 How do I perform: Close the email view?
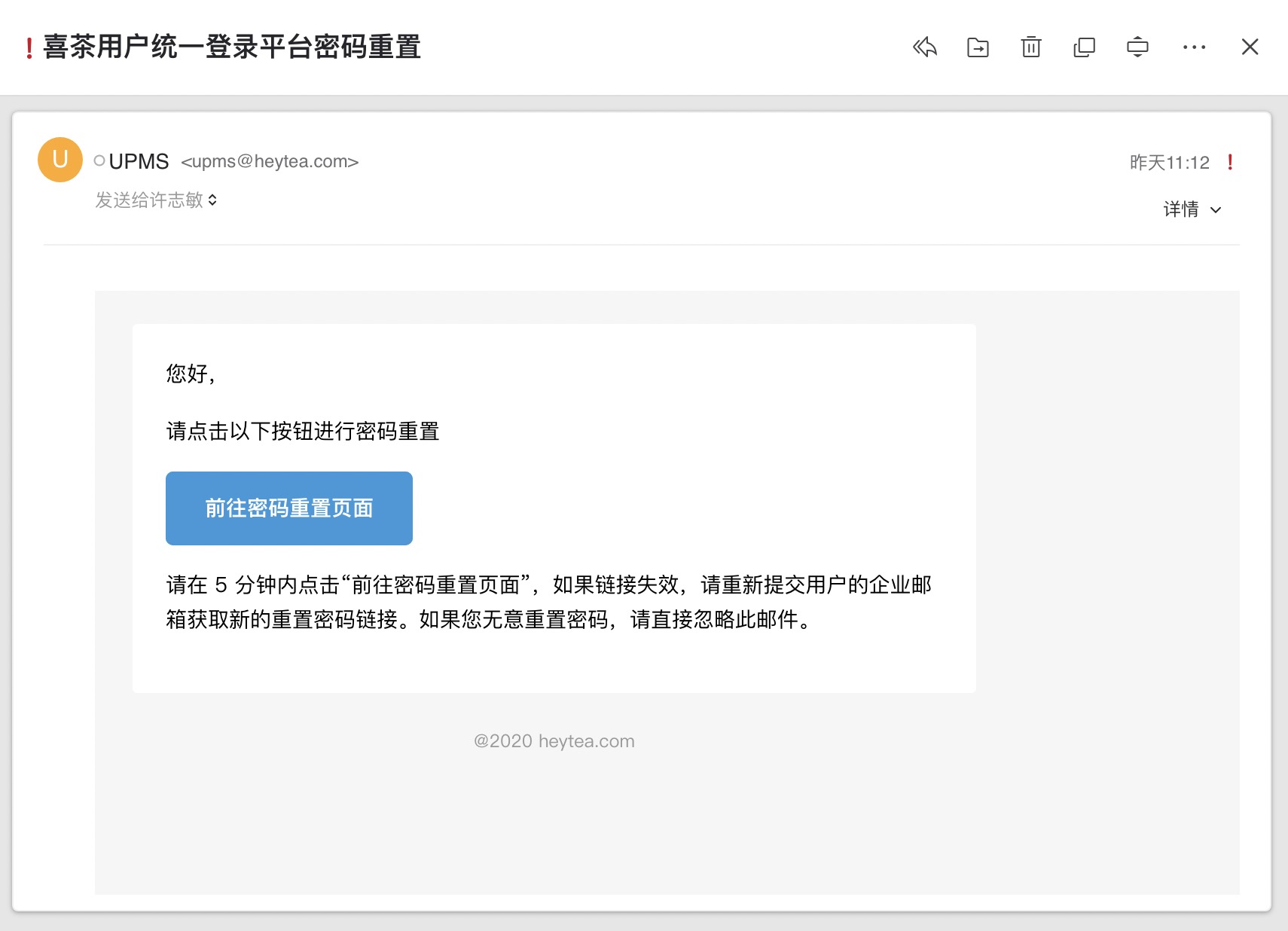1250,47
